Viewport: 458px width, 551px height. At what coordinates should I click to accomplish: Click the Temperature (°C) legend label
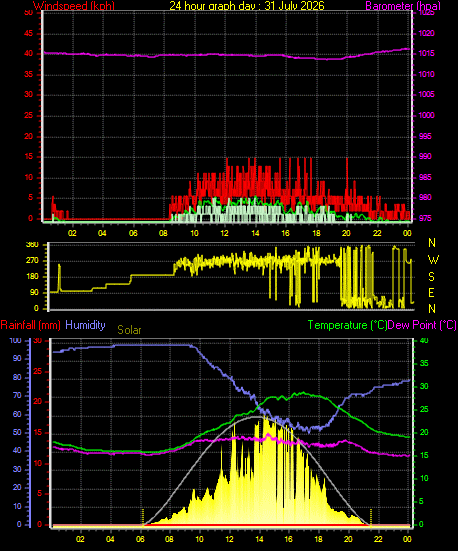point(347,325)
